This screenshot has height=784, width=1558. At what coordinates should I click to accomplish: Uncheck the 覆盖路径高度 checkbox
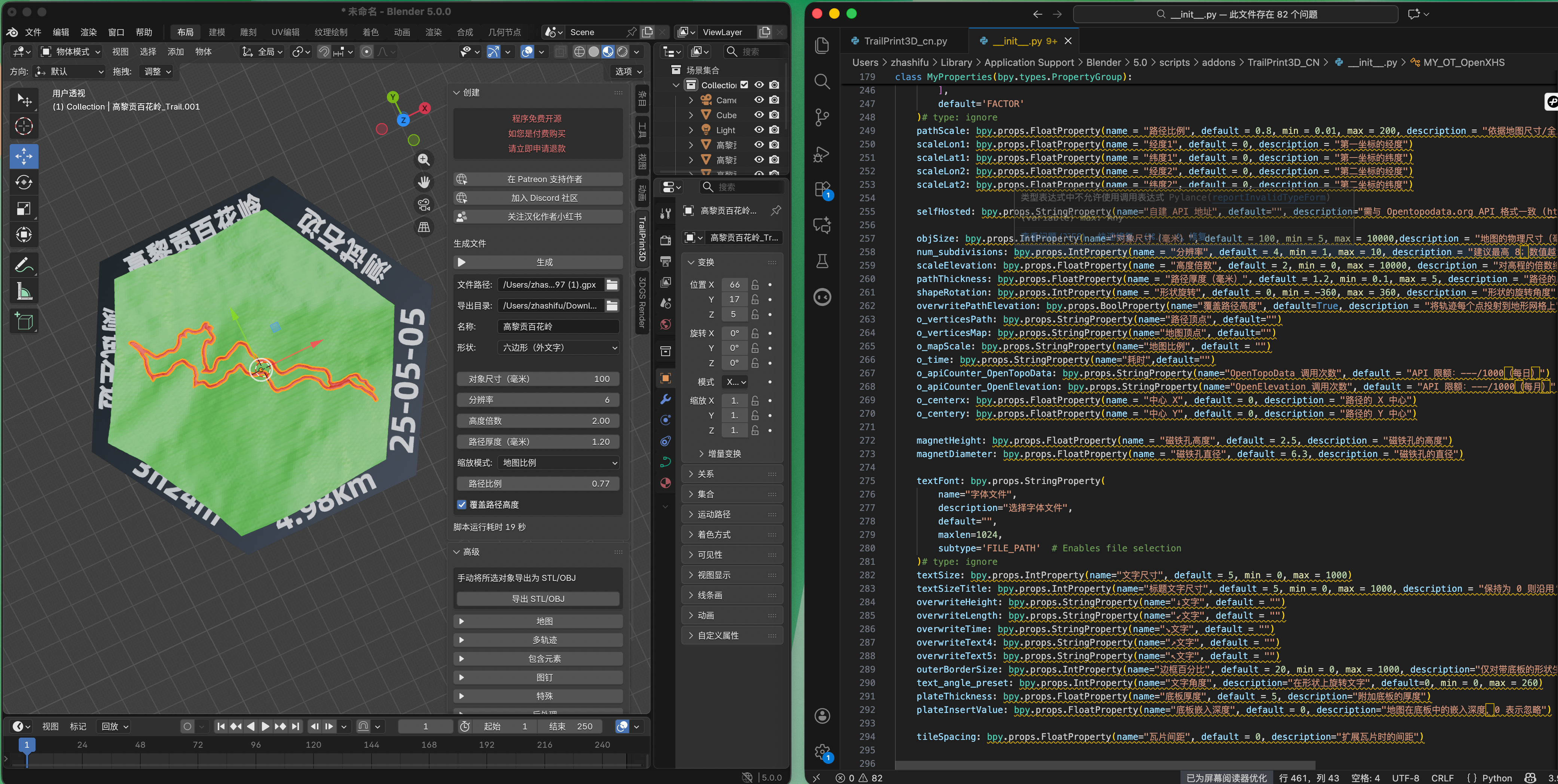tap(462, 504)
